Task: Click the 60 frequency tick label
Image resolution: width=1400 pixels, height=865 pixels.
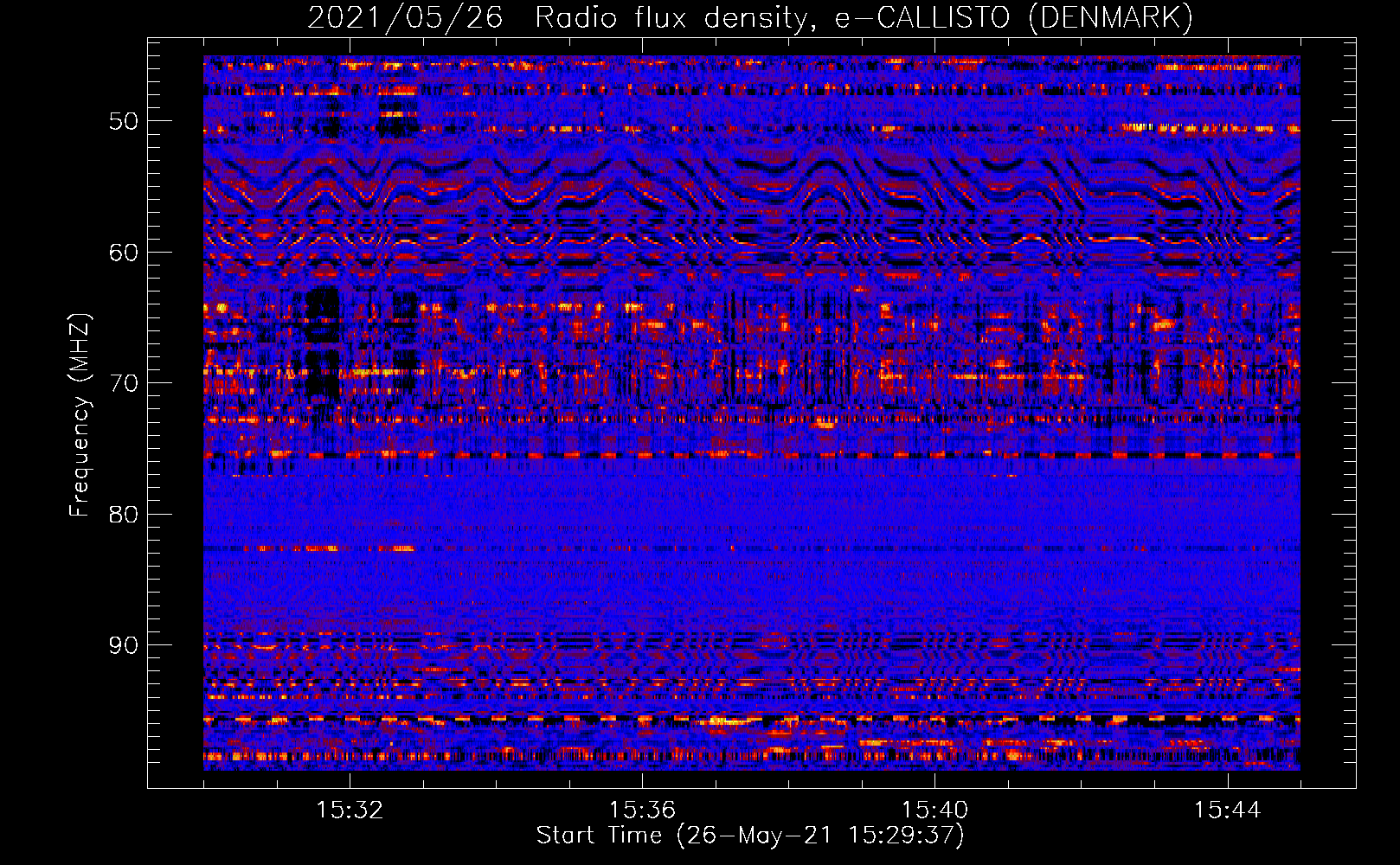Action: click(x=124, y=253)
